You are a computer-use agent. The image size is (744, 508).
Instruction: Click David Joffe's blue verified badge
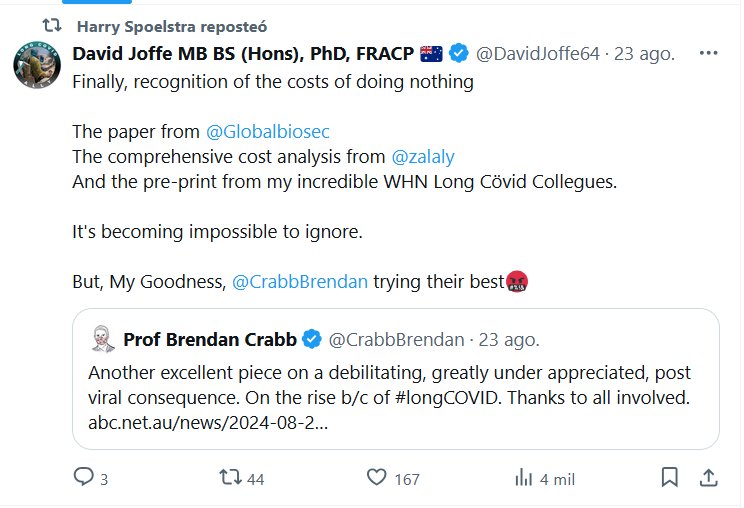[x=459, y=53]
